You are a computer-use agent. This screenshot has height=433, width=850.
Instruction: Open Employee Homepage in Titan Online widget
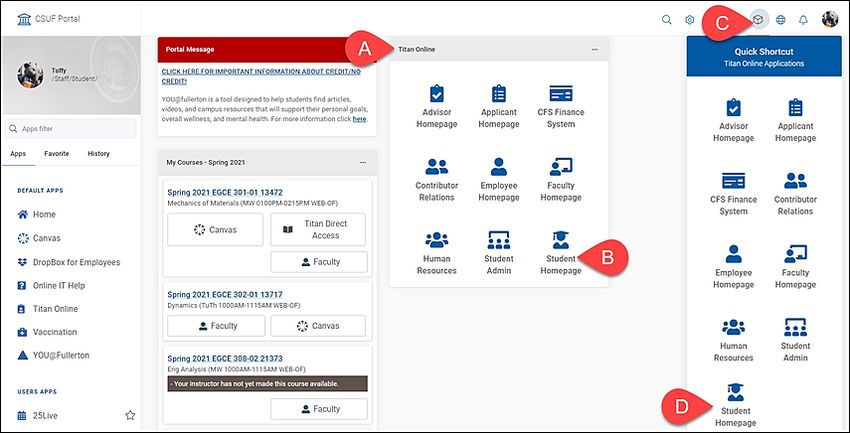[499, 179]
